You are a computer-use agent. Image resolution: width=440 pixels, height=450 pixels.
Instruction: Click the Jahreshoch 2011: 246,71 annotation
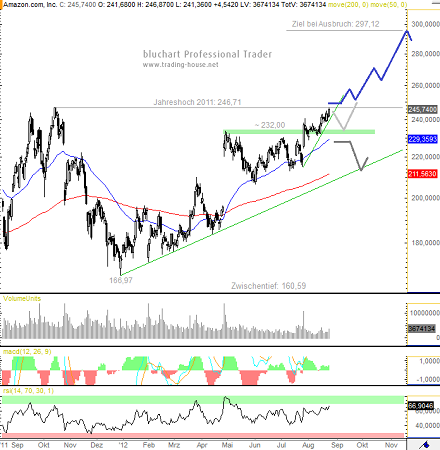pyautogui.click(x=197, y=102)
